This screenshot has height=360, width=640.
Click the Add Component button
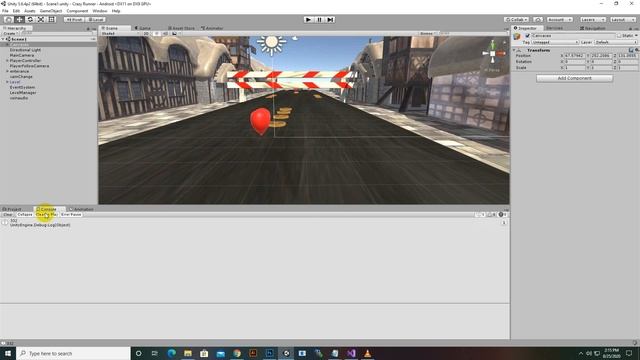574,78
